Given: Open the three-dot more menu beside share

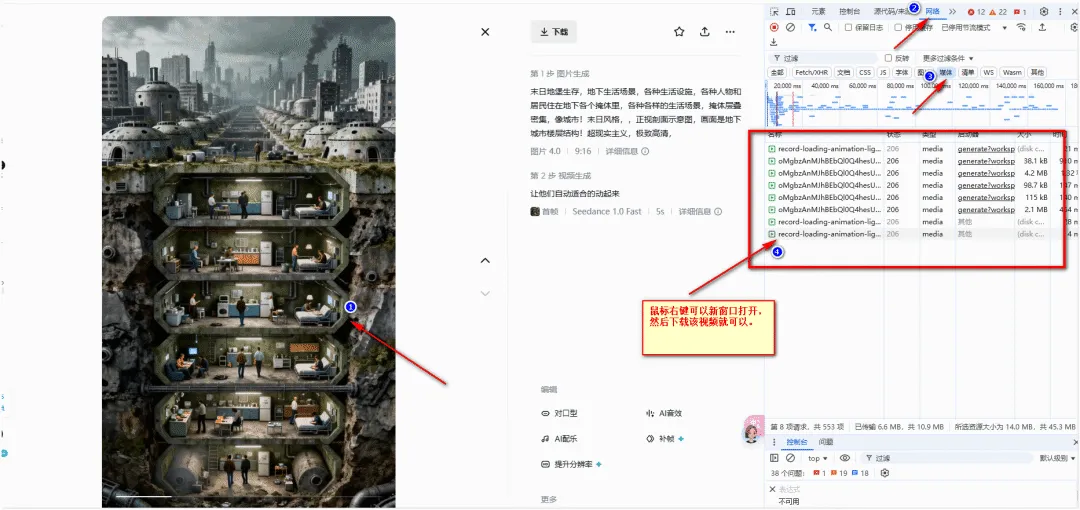Looking at the screenshot, I should (x=730, y=32).
